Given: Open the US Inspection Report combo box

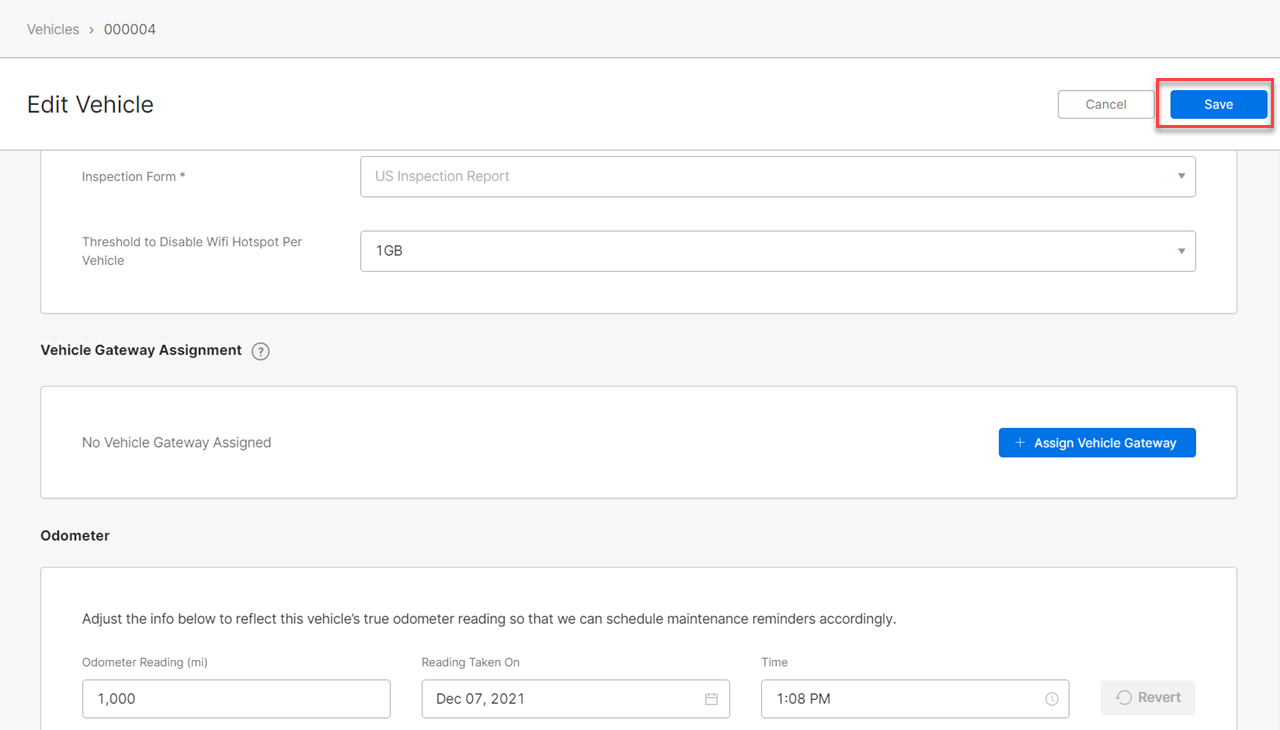Looking at the screenshot, I should 760,177.
